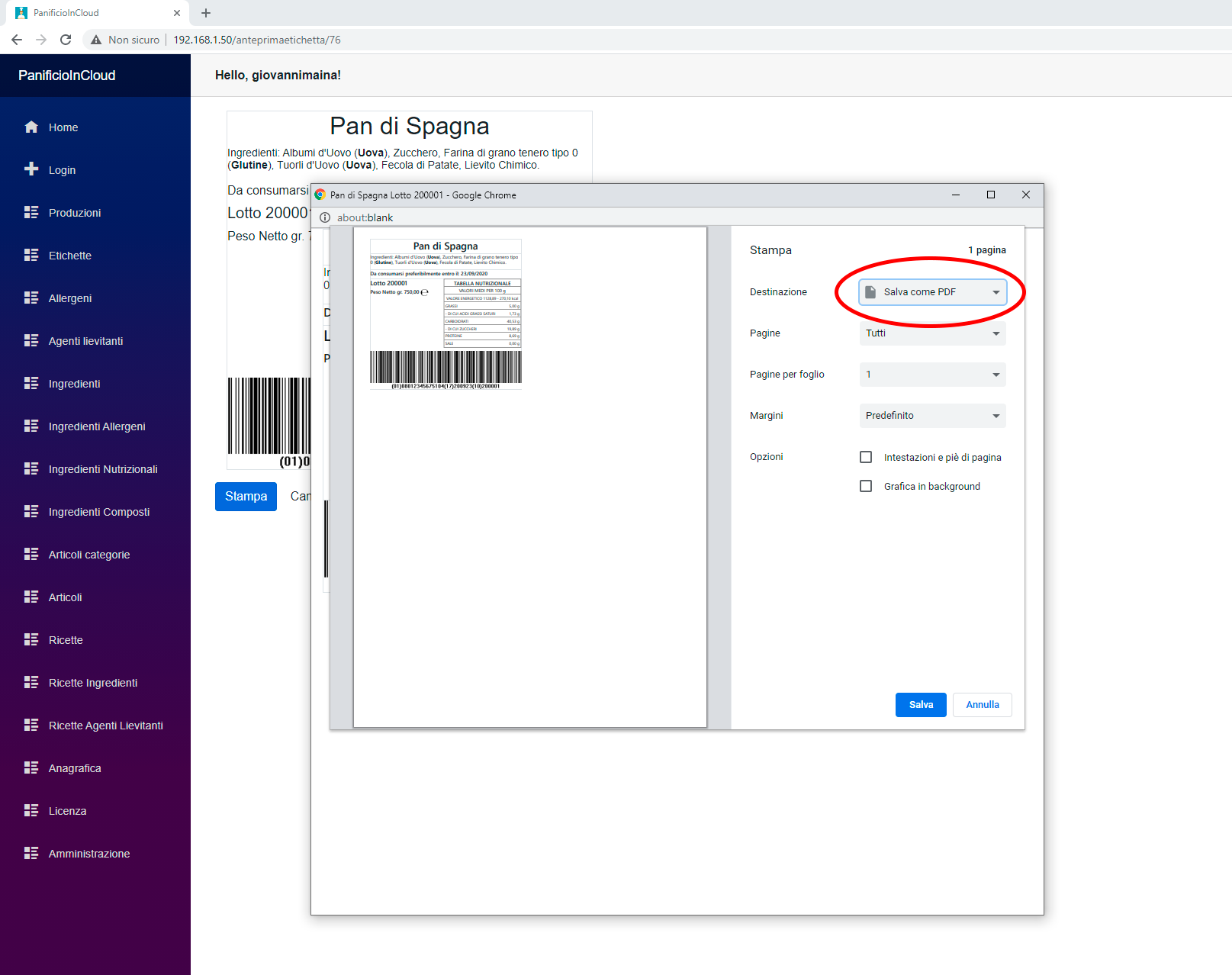The image size is (1232, 975).
Task: Open Login link in sidebar
Action: 62,170
